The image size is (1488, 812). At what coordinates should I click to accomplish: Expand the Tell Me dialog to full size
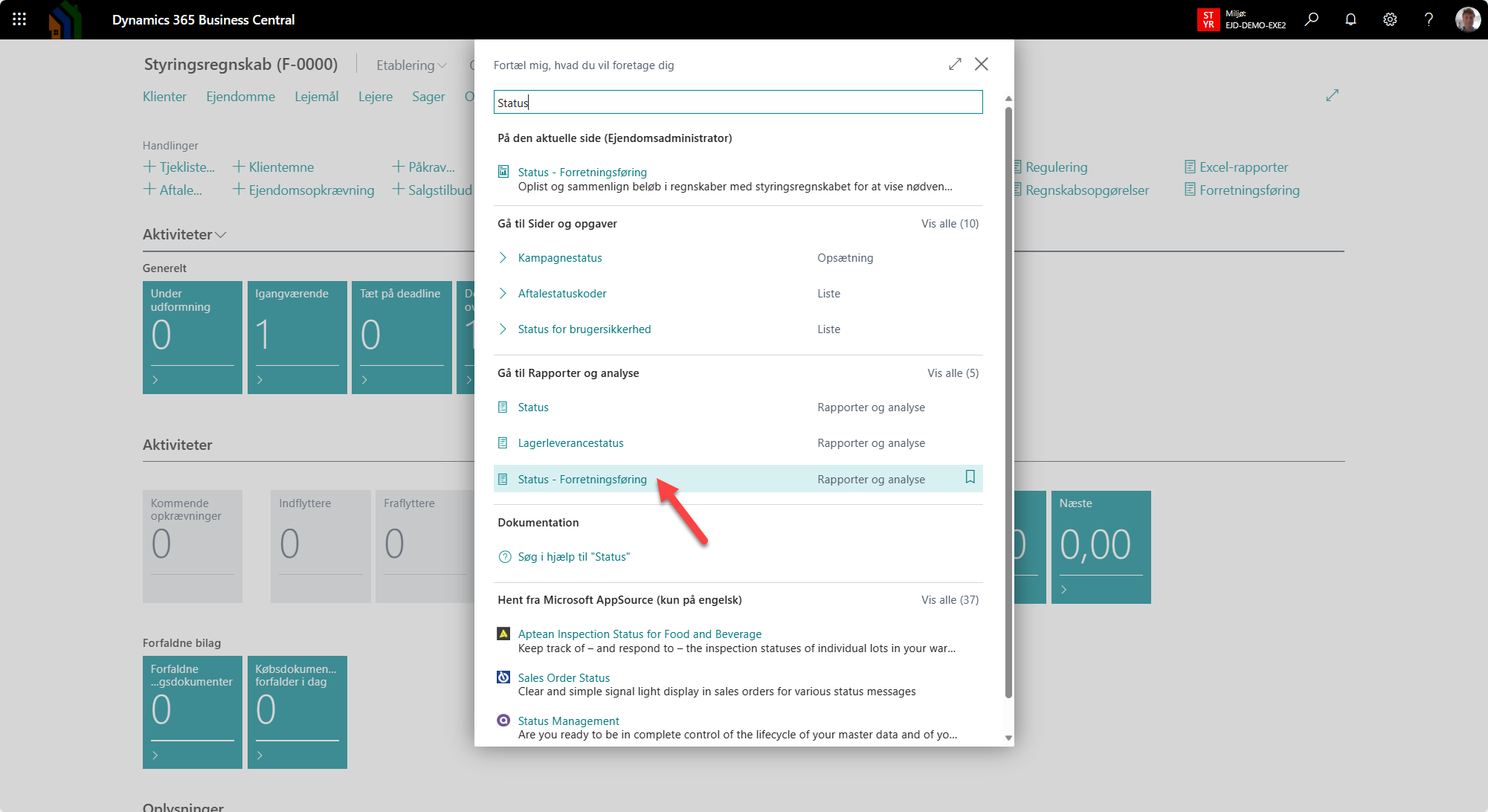(x=955, y=64)
